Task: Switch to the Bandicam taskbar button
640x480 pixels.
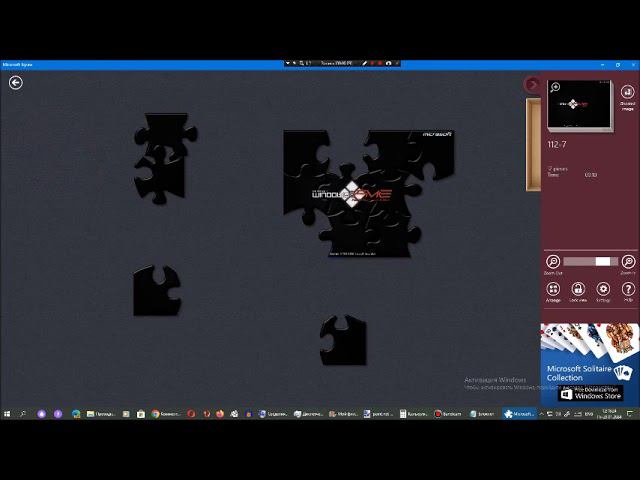Action: (x=448, y=414)
